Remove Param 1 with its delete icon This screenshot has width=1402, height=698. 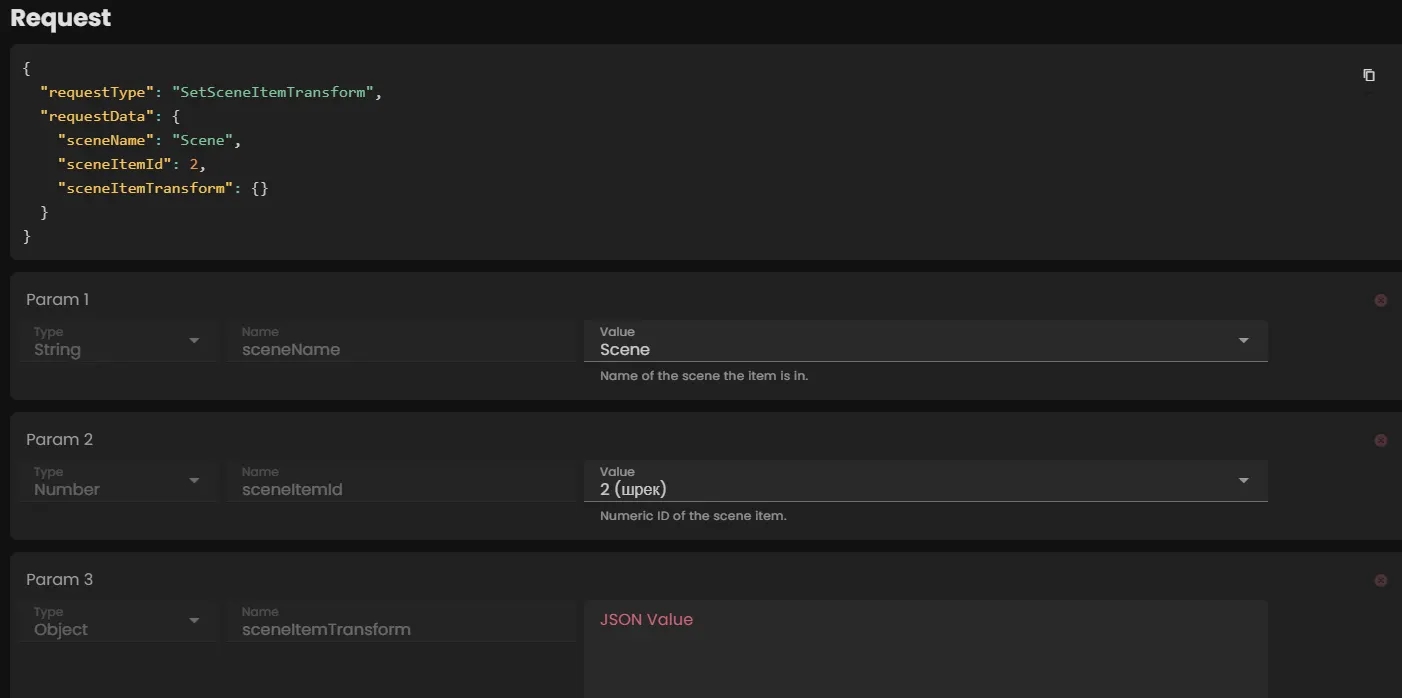(x=1381, y=300)
